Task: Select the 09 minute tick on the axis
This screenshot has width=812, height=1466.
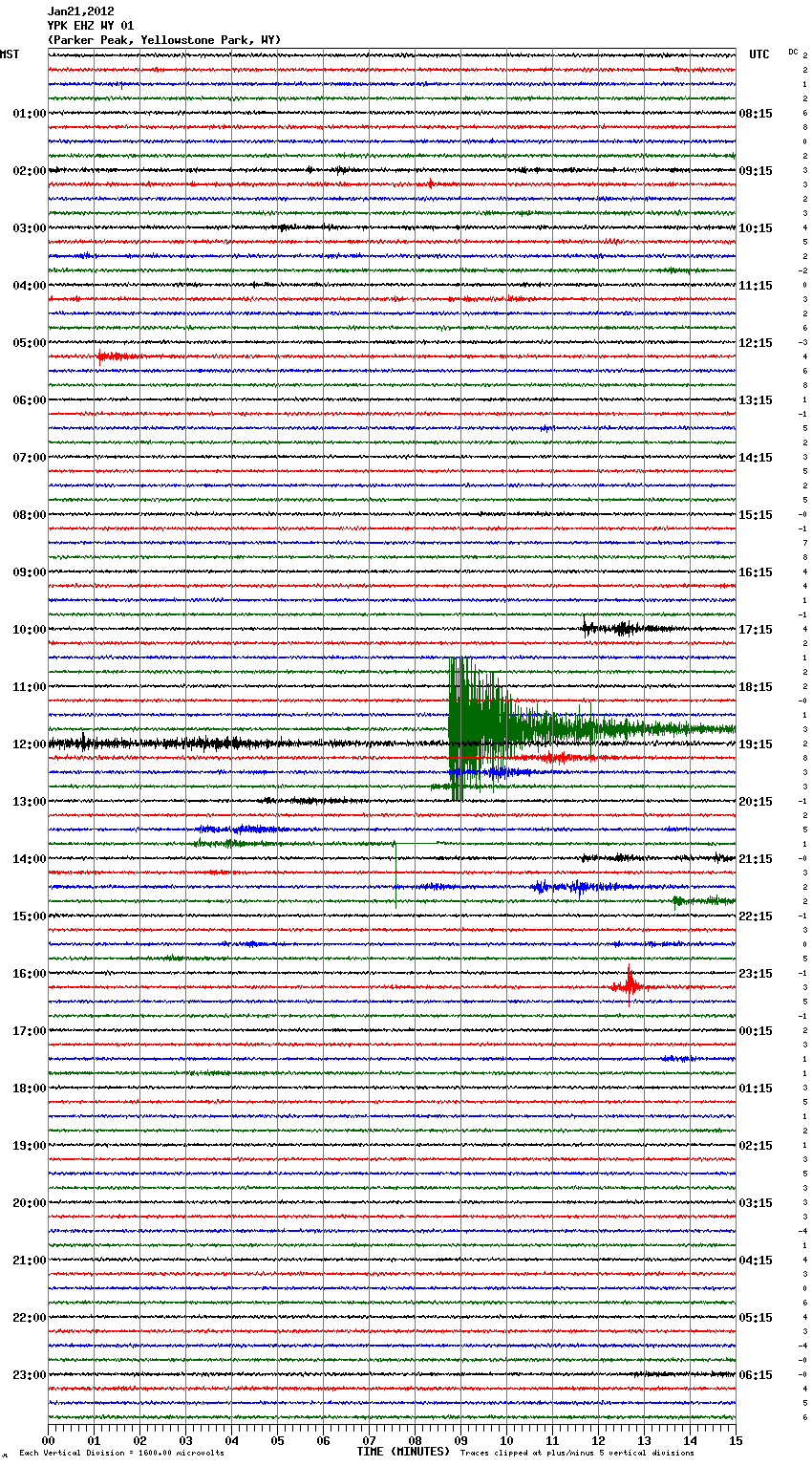Action: 460,1441
